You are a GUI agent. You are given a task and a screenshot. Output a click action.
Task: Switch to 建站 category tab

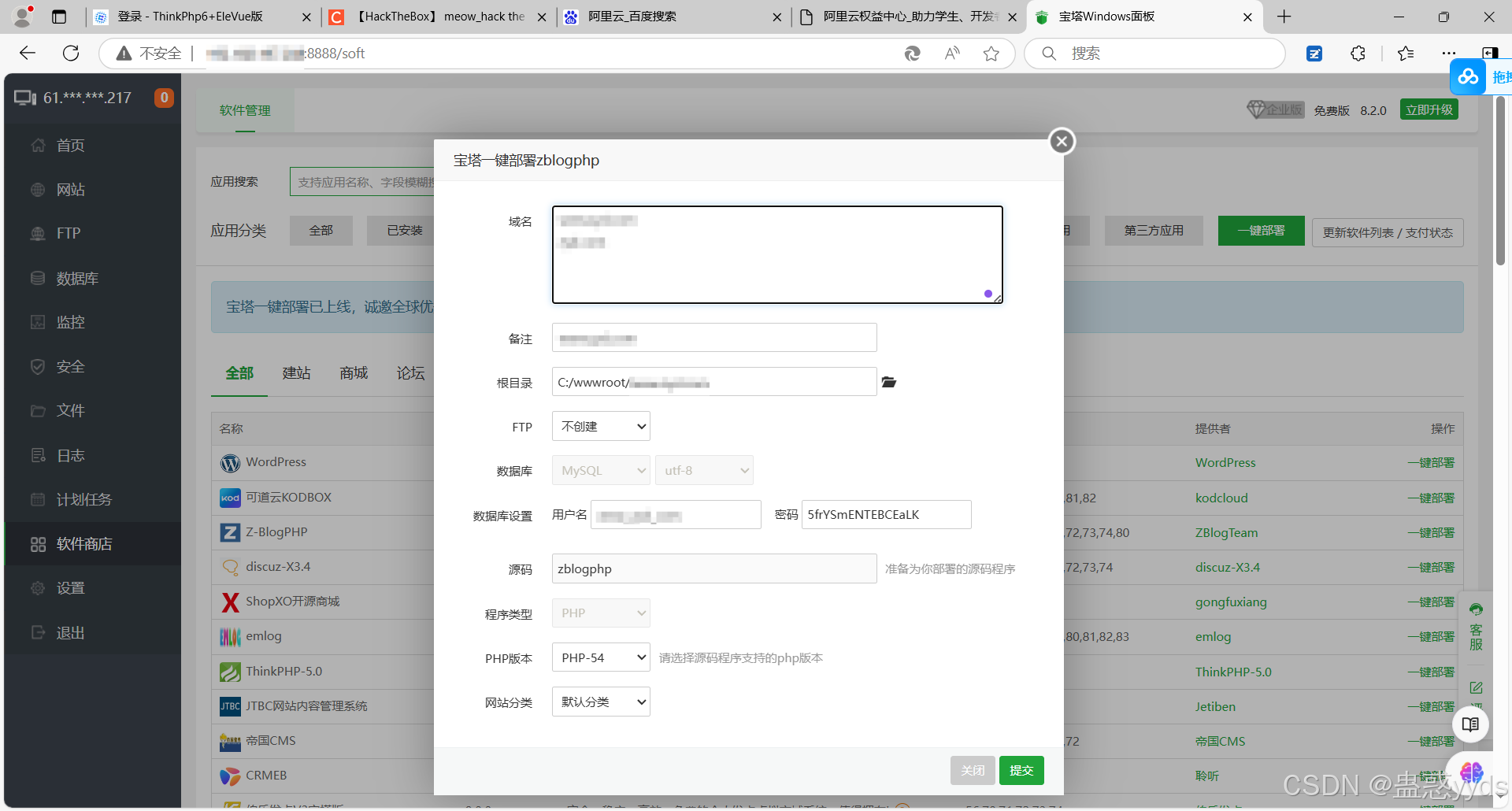click(297, 373)
